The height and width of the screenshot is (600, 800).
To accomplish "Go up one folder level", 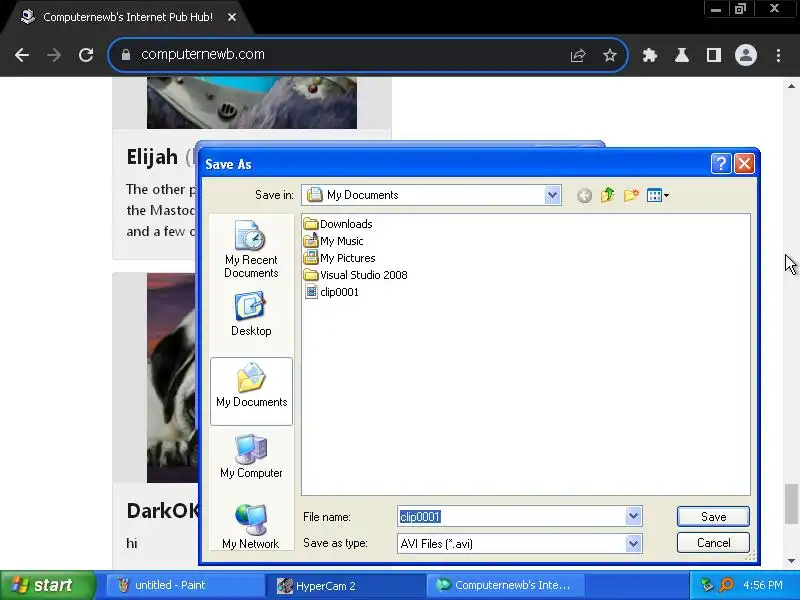I will (x=607, y=195).
